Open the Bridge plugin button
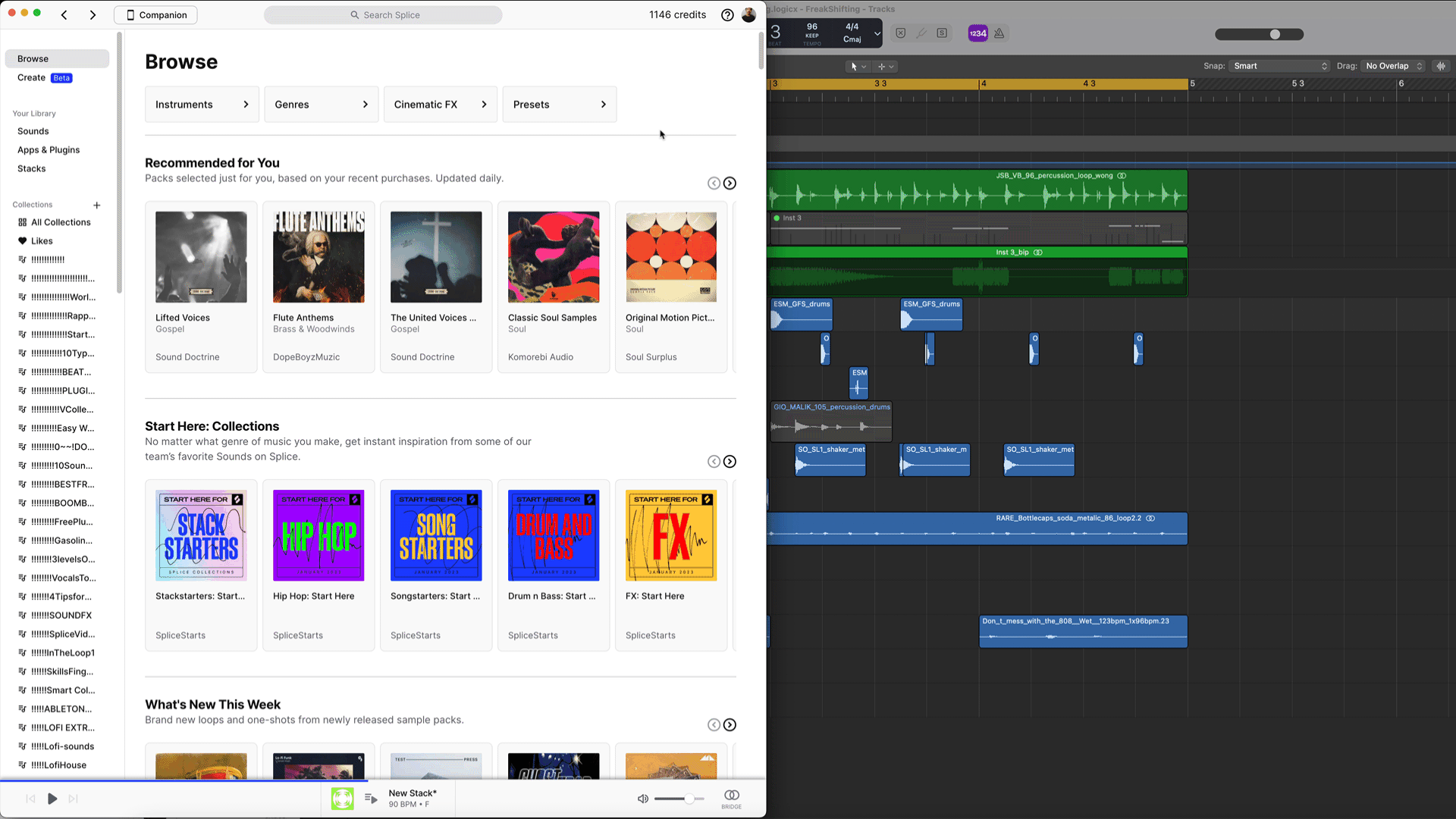1456x819 pixels. pos(731,797)
